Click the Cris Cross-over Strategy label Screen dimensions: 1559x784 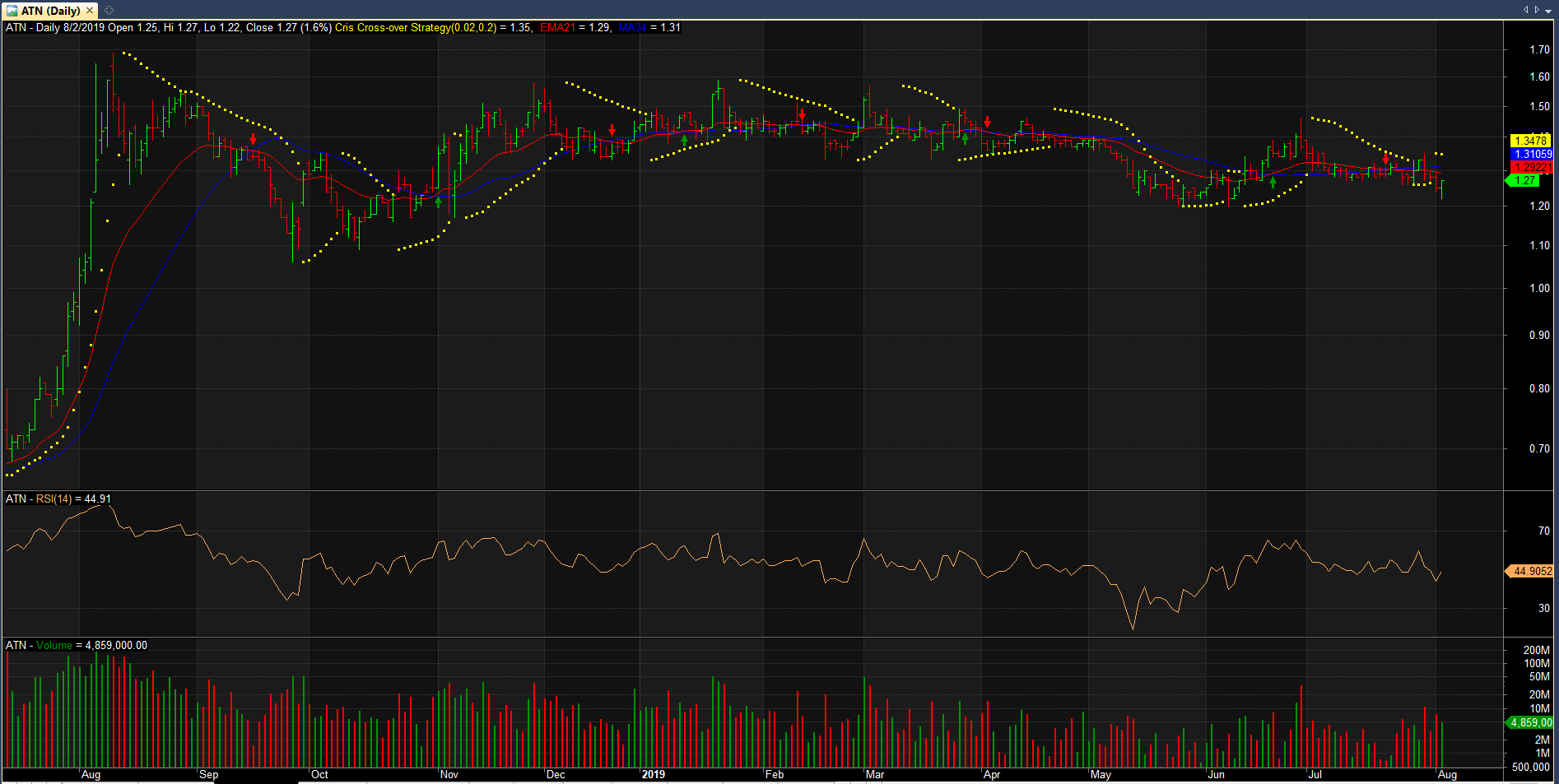click(416, 27)
